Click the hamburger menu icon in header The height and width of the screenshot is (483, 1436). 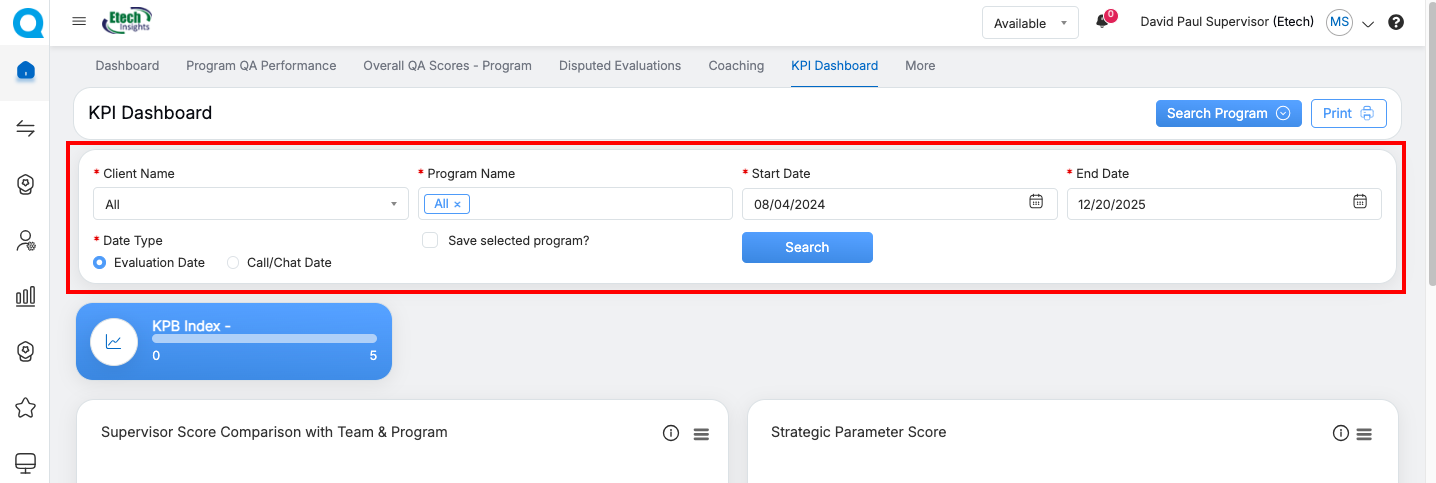(79, 22)
